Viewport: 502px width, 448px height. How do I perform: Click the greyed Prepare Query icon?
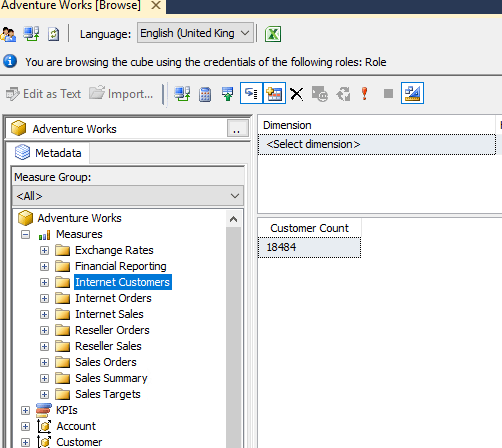pos(320,94)
